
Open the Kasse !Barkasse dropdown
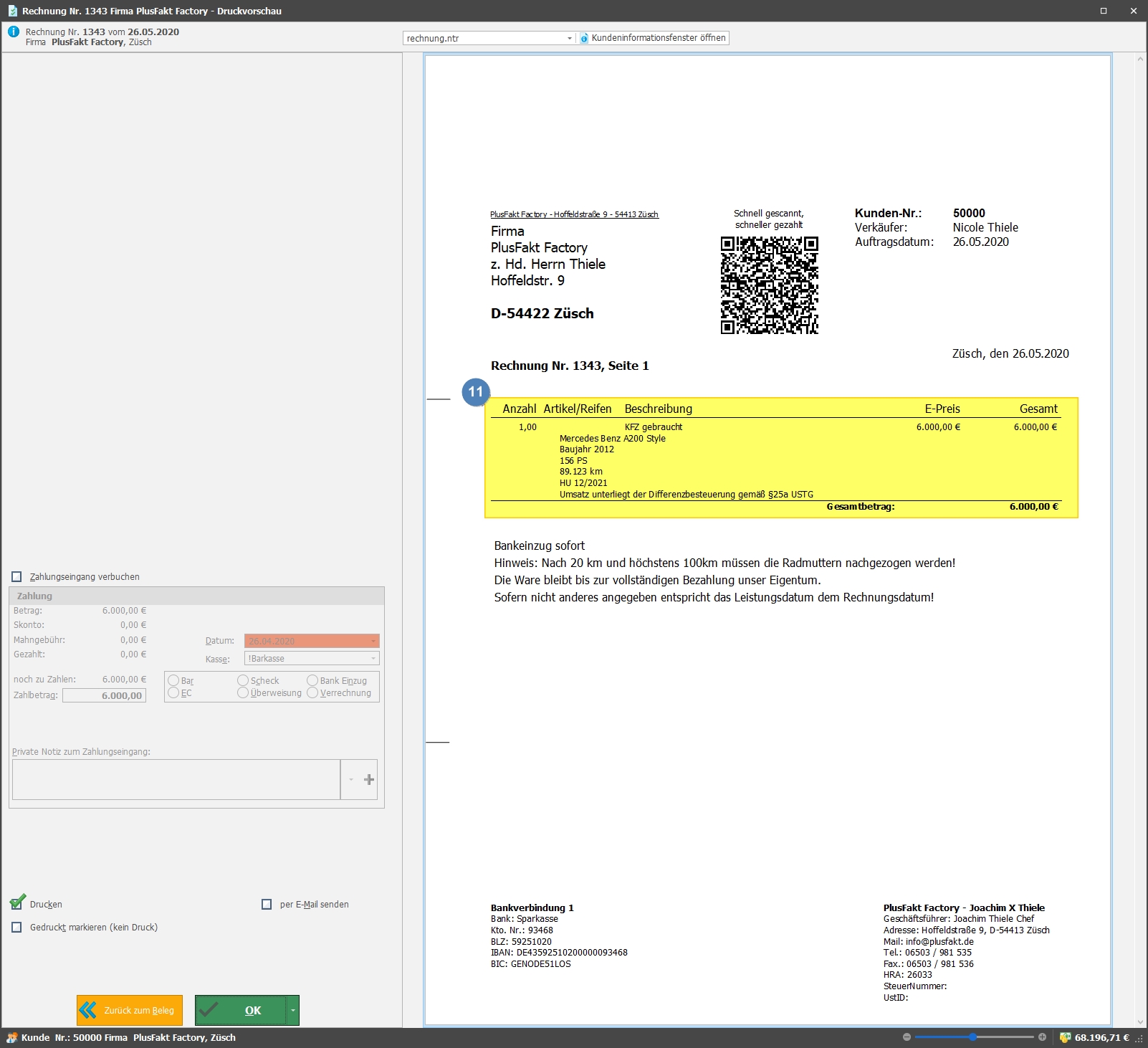(x=373, y=658)
